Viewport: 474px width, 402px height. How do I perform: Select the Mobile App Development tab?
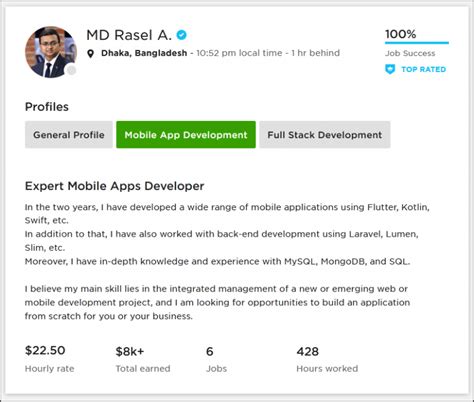click(x=186, y=135)
